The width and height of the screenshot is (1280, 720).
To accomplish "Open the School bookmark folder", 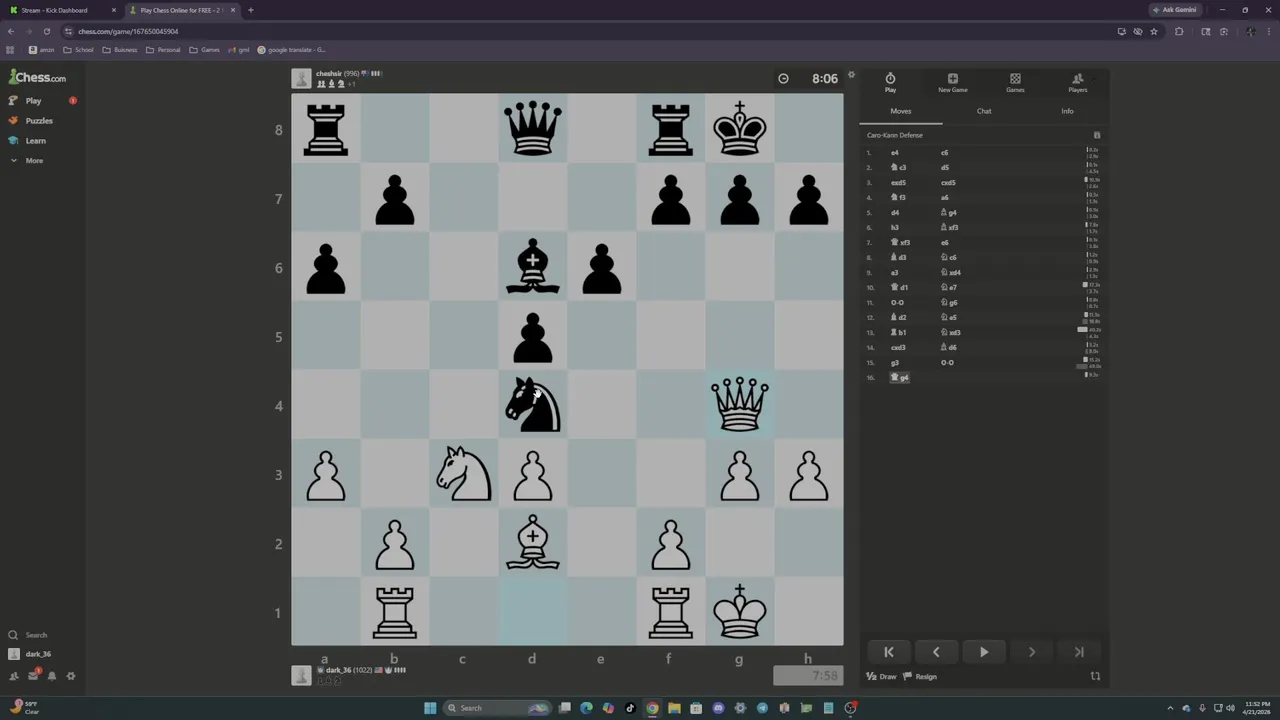I will (x=79, y=50).
